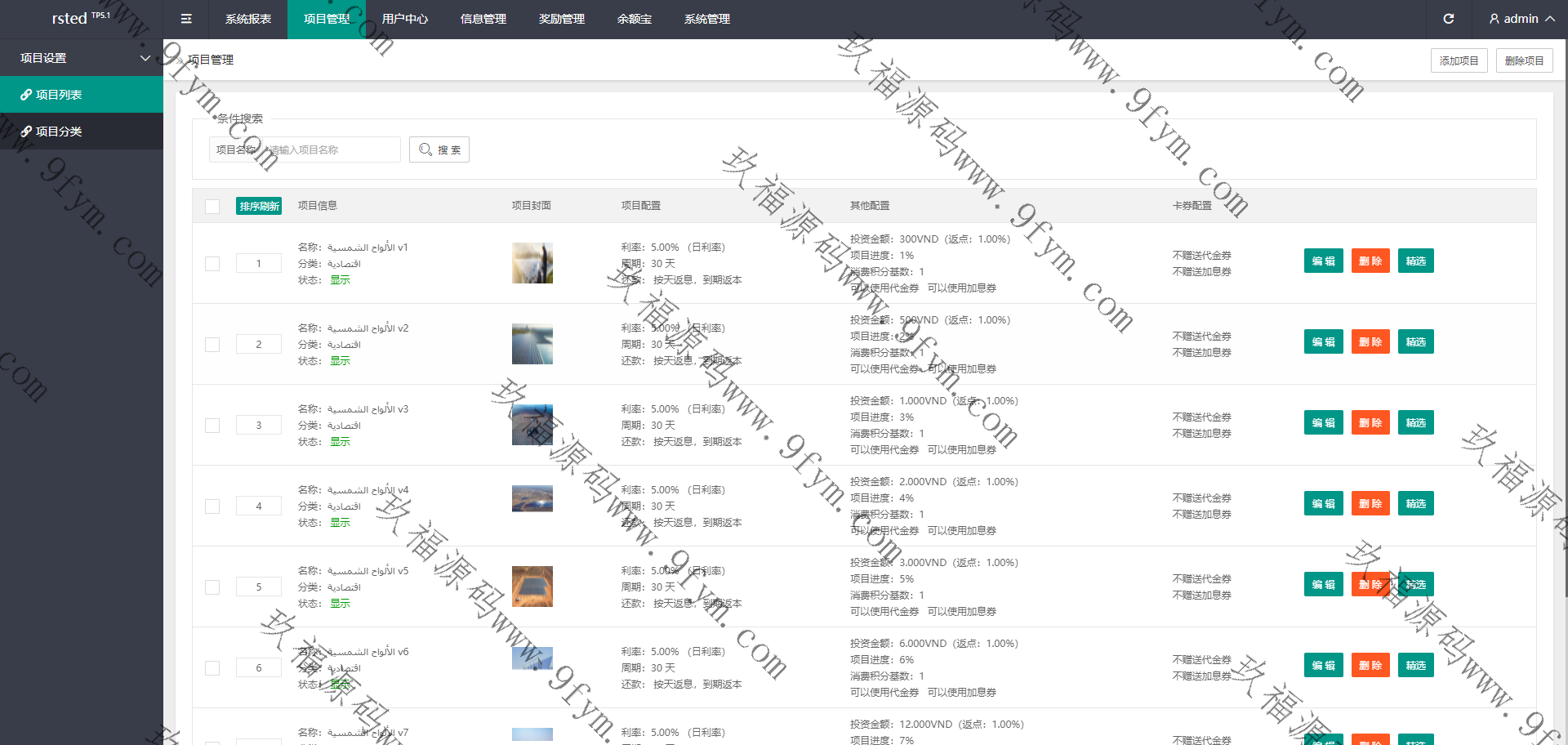
Task: Click the 添加项目 button
Action: tap(1459, 60)
